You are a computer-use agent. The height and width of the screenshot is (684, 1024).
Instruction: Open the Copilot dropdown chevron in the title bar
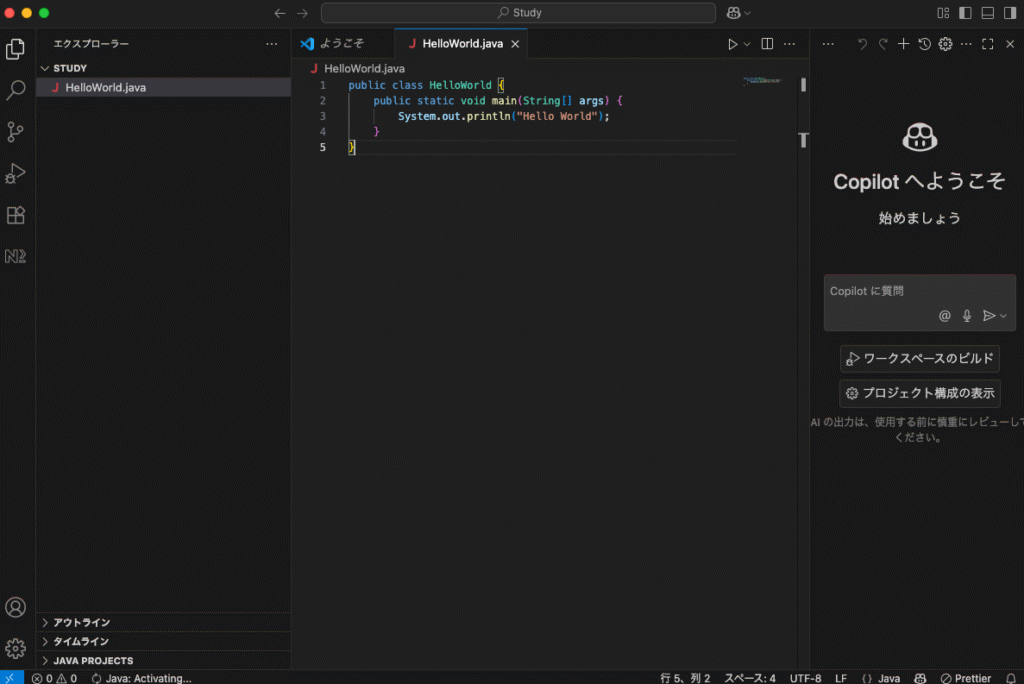[748, 13]
